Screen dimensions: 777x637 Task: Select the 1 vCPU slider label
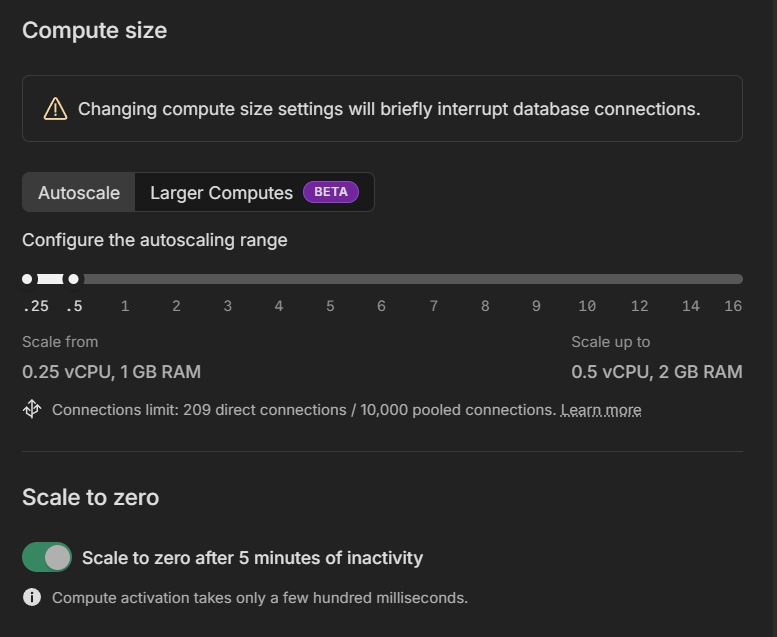[125, 306]
